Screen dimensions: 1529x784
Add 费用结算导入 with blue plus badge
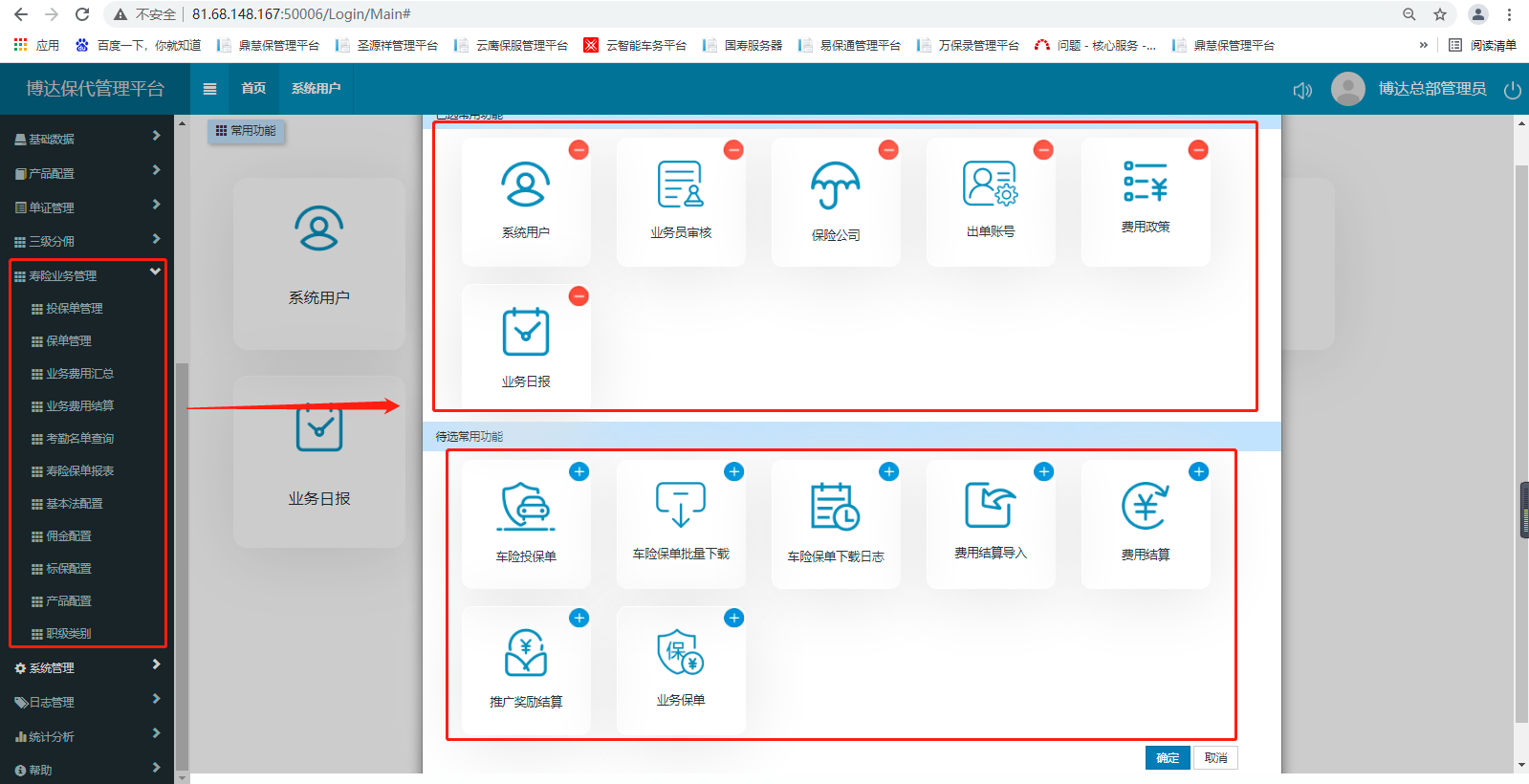pyautogui.click(x=1044, y=471)
